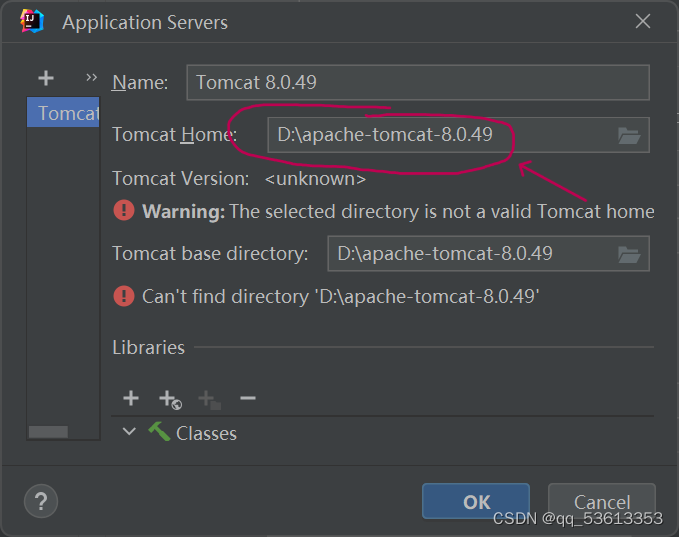
Task: Add a library from URL with globe icon
Action: [170, 399]
